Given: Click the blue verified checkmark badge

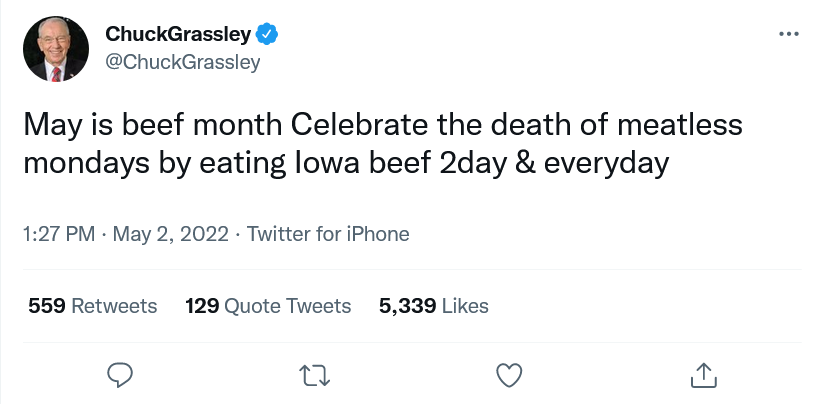Looking at the screenshot, I should point(266,34).
